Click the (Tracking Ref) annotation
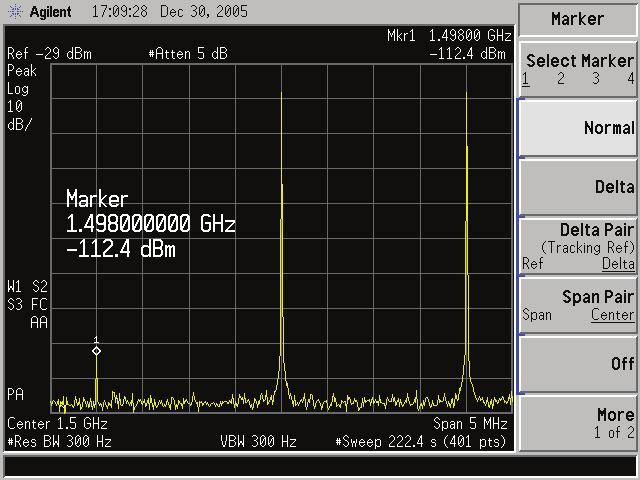The height and width of the screenshot is (480, 640). (x=588, y=248)
